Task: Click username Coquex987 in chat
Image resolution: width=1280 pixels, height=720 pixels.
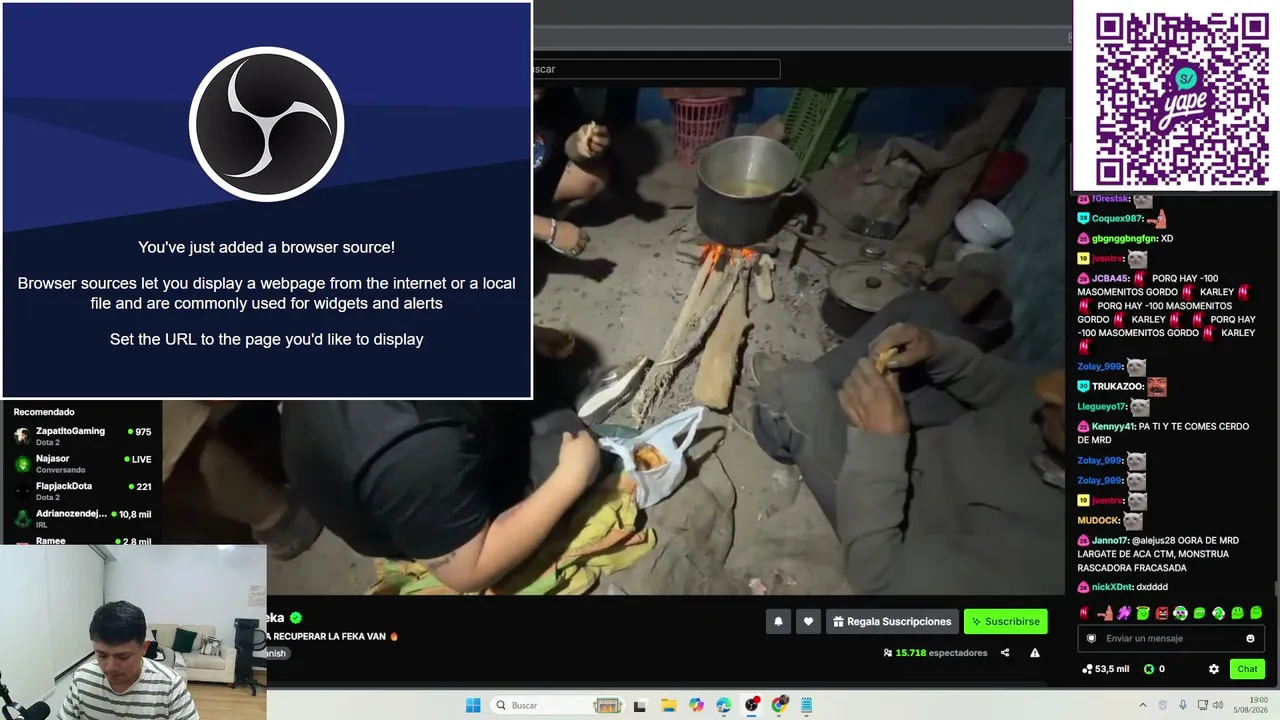Action: pyautogui.click(x=1117, y=219)
